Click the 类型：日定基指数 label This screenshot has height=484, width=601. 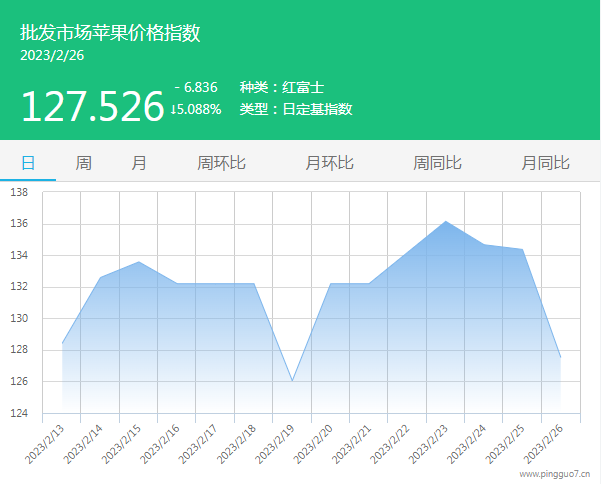pos(296,109)
